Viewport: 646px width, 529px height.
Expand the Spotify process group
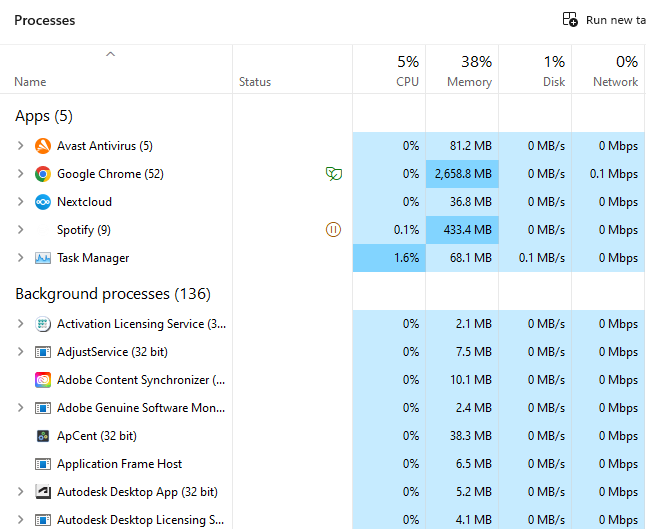point(20,229)
